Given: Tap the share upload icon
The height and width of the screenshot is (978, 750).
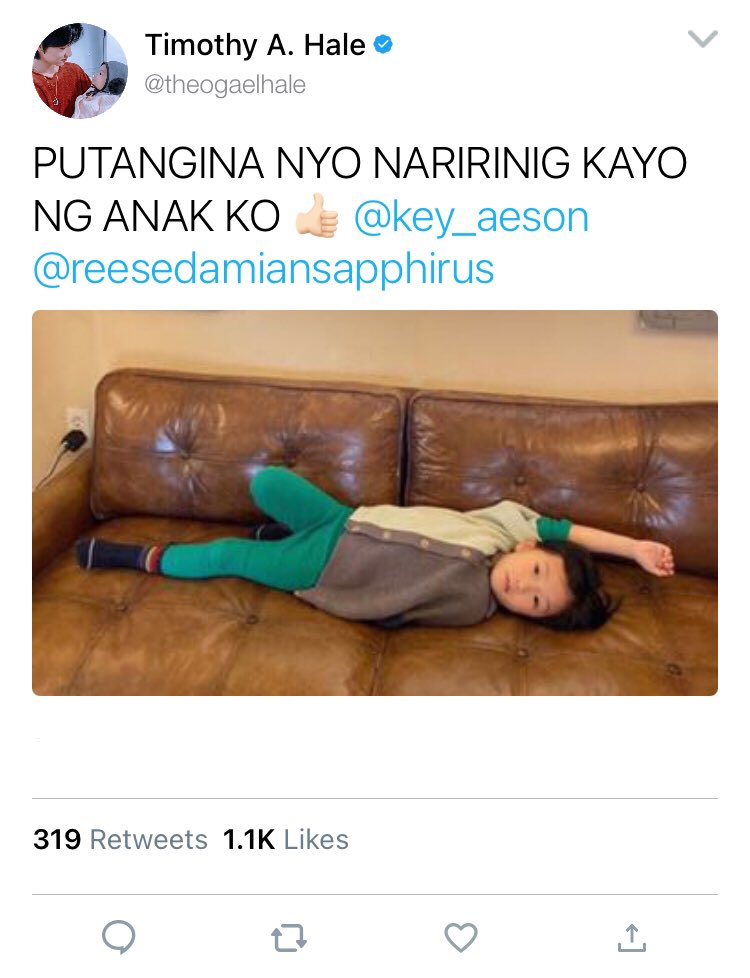Looking at the screenshot, I should pos(631,937).
